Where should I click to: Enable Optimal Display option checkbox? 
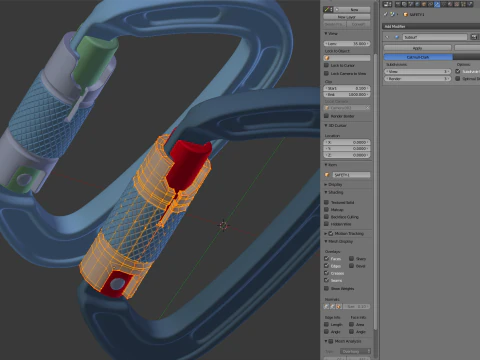pos(458,79)
